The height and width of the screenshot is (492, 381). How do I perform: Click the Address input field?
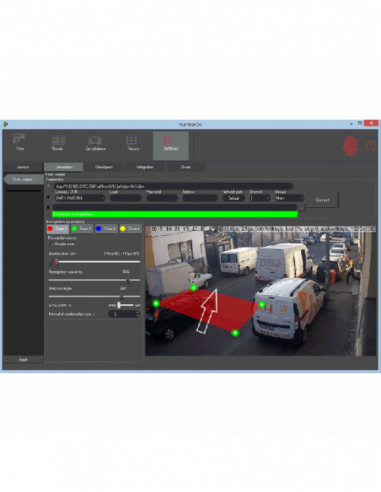200,198
